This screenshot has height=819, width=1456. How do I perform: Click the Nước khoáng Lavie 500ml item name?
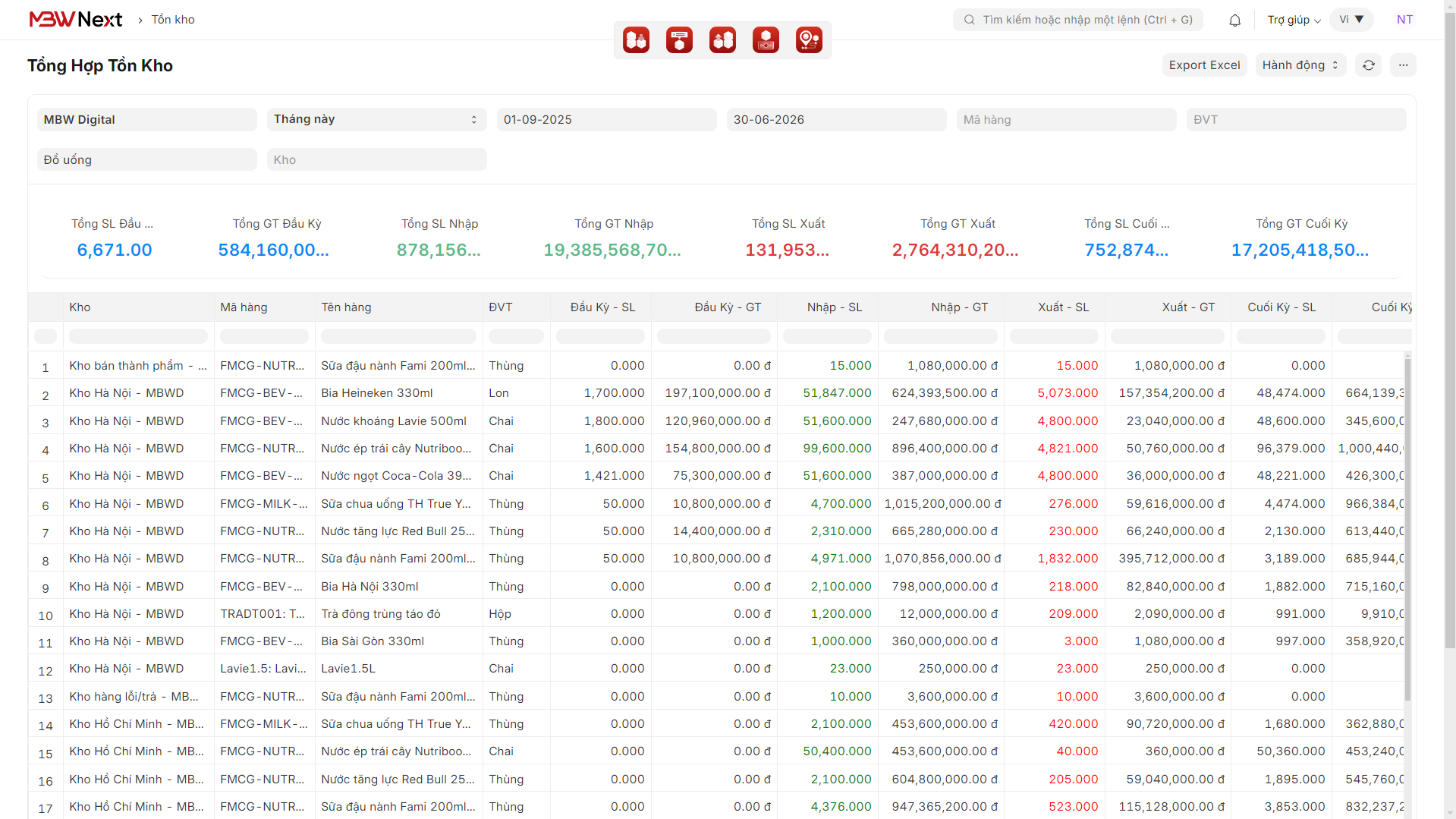[x=394, y=421]
